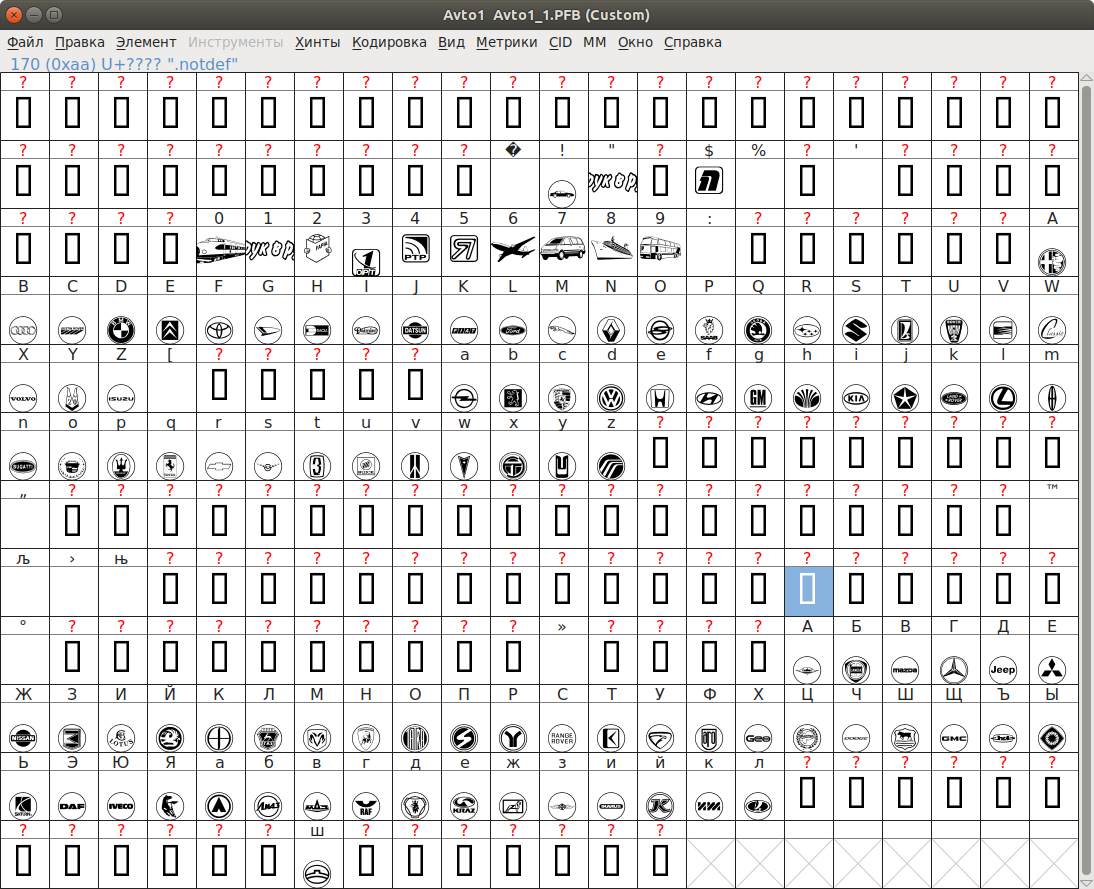Select the logo glyph under dollar sign
1094x889 pixels.
tap(709, 181)
